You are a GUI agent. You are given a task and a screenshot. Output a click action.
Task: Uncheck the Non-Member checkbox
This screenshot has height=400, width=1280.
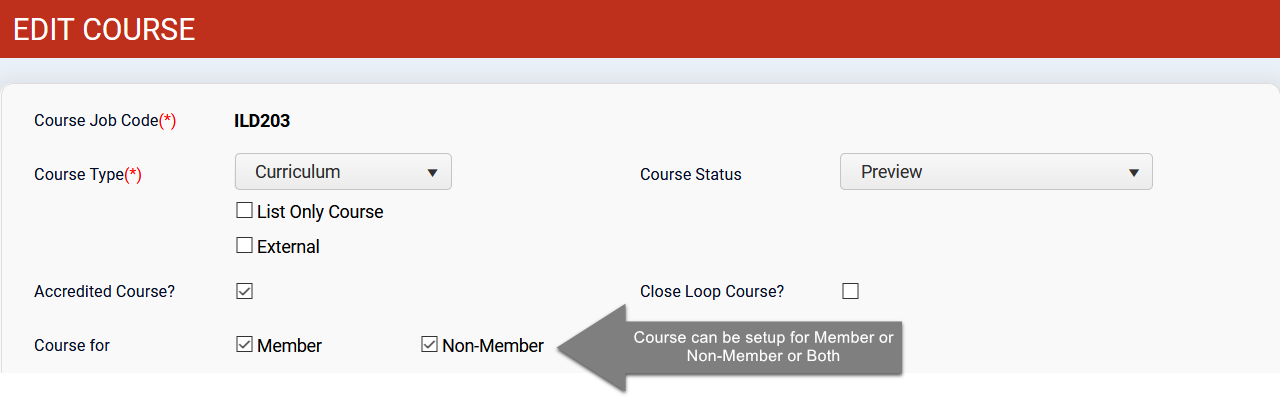[429, 345]
